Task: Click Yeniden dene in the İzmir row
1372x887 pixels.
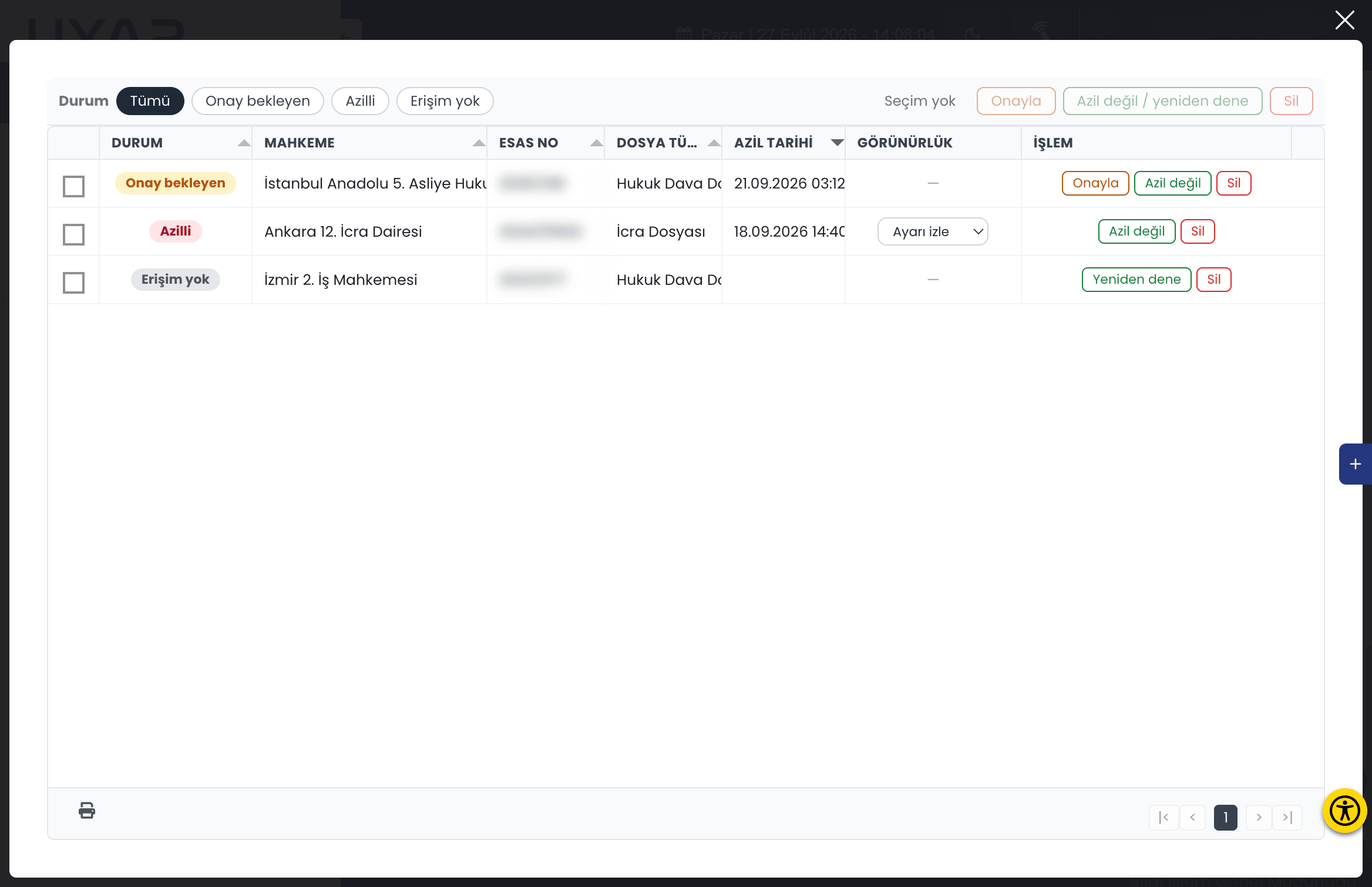Action: pos(1136,280)
